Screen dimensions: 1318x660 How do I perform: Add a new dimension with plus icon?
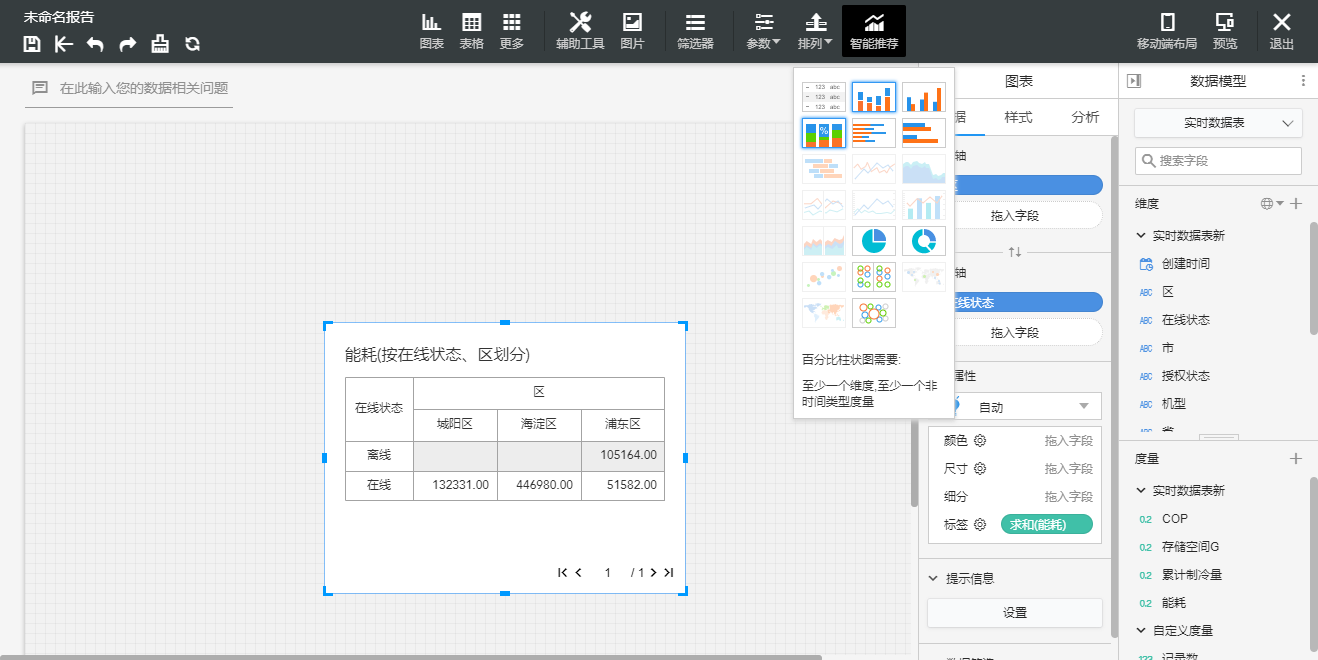(x=1296, y=203)
